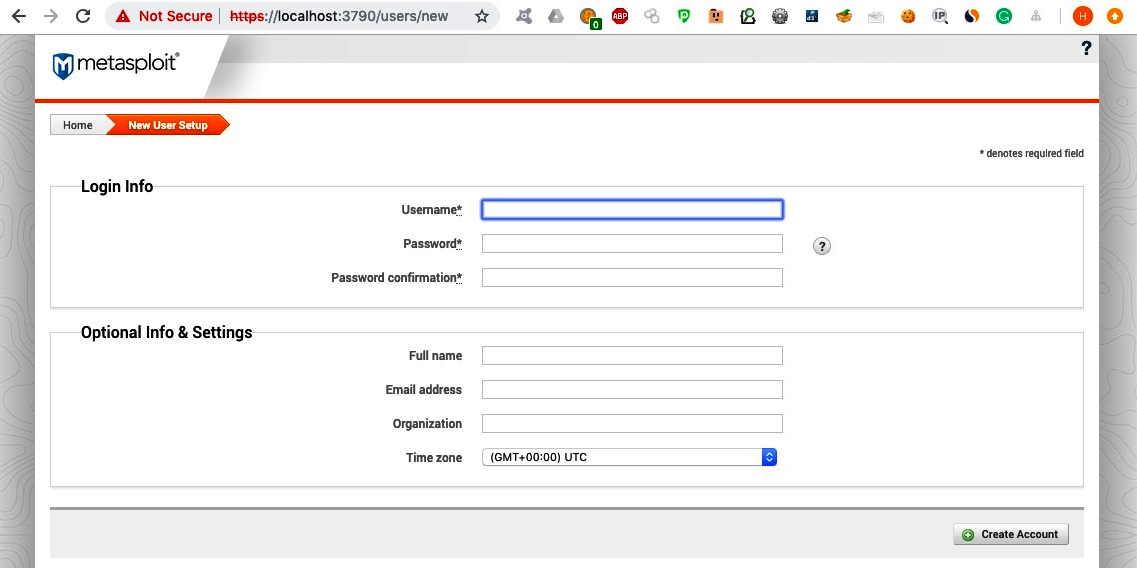This screenshot has width=1137, height=568.
Task: Go to the Home breadcrumb
Action: click(x=78, y=125)
